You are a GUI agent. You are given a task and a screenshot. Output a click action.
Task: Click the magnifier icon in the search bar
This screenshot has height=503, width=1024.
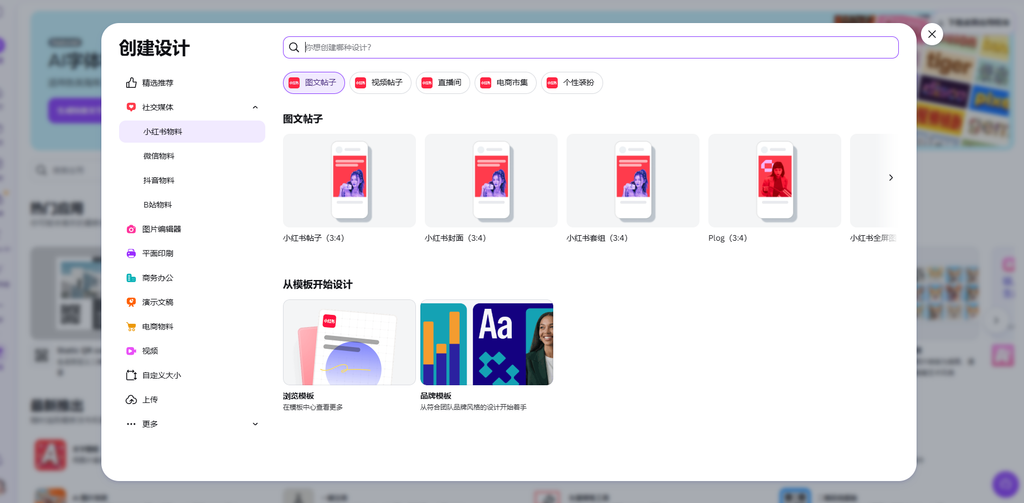coord(295,48)
